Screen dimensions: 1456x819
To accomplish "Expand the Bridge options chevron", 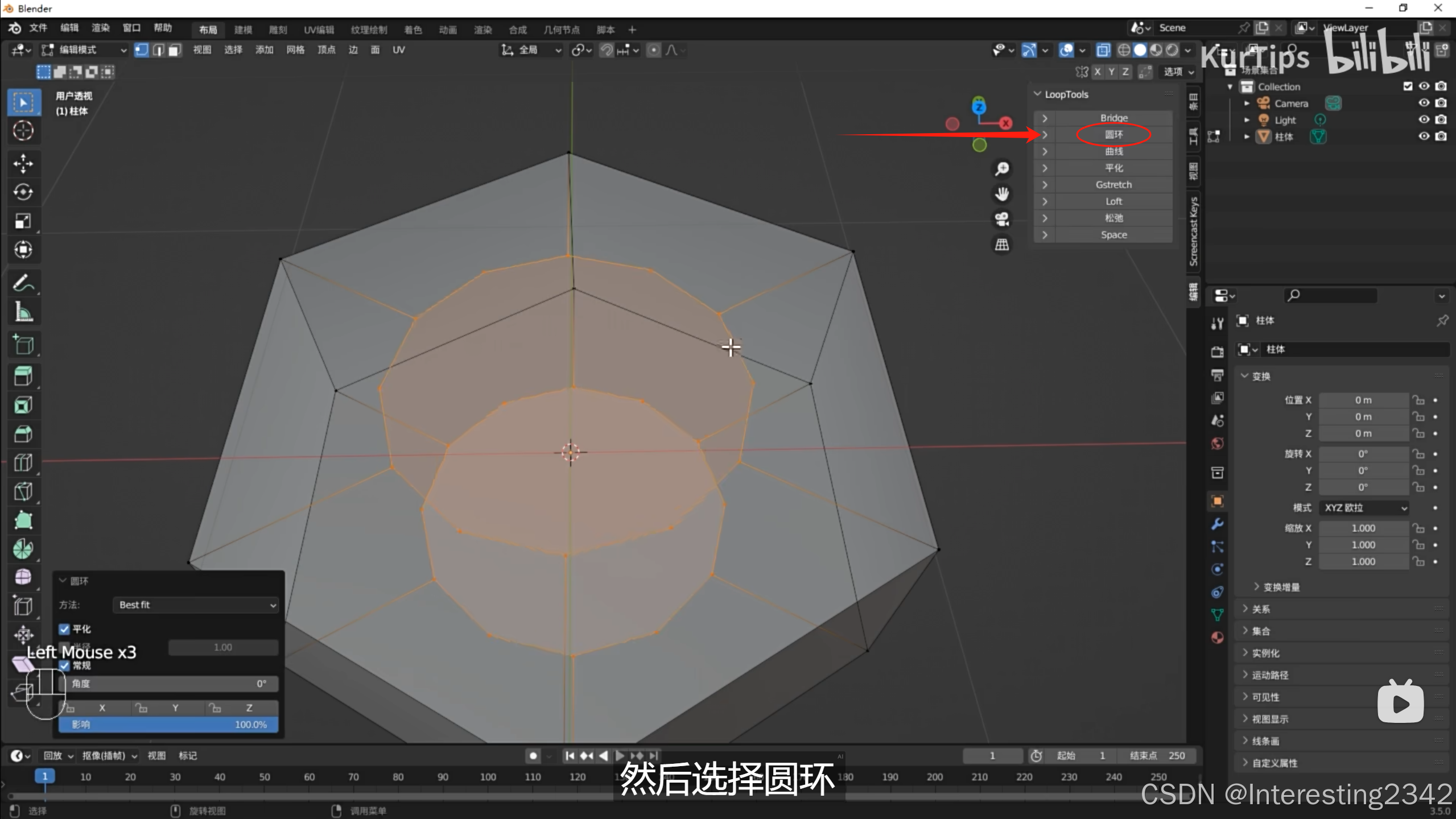I will [1045, 118].
